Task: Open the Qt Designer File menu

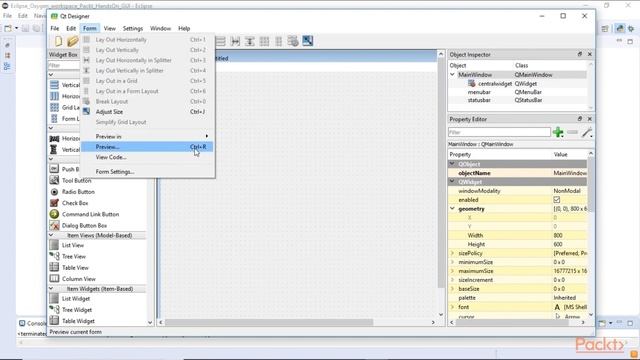Action: (x=55, y=29)
